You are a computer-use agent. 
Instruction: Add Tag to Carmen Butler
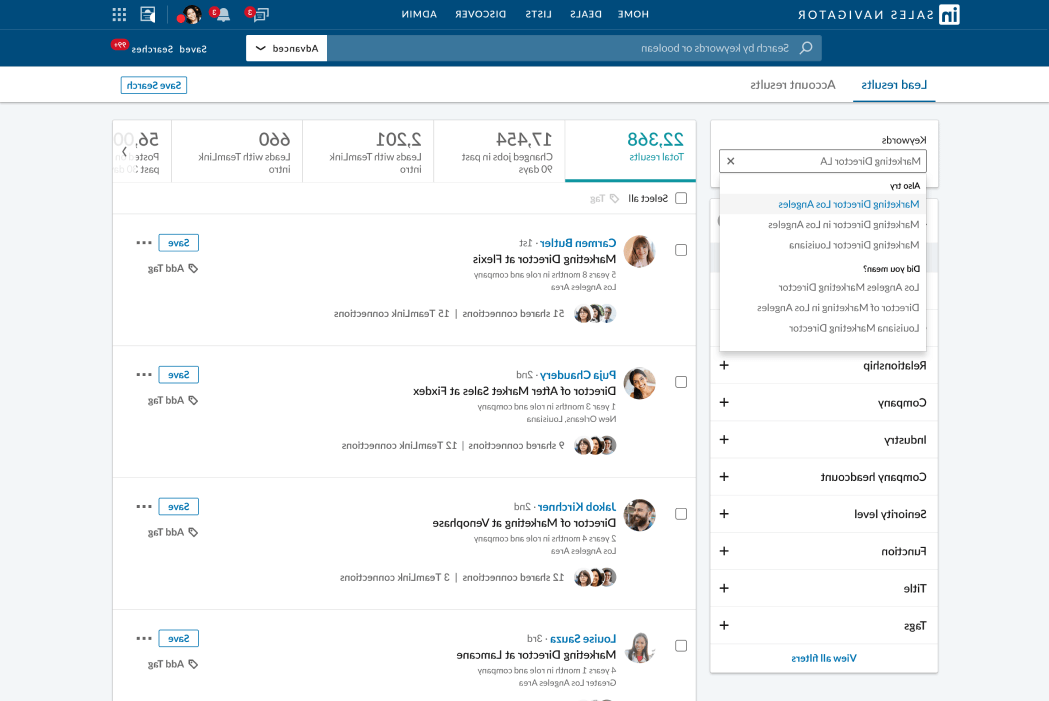click(173, 268)
